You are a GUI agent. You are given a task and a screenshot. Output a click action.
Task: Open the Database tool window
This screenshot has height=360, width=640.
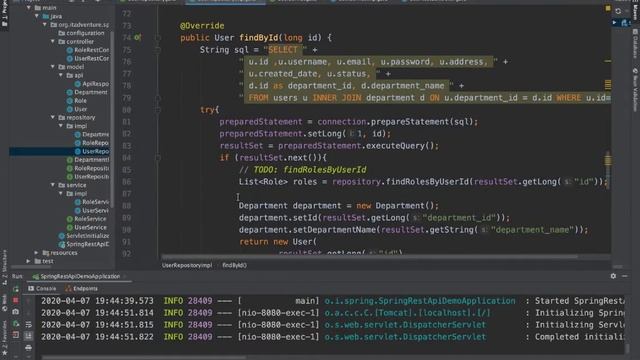(635, 44)
